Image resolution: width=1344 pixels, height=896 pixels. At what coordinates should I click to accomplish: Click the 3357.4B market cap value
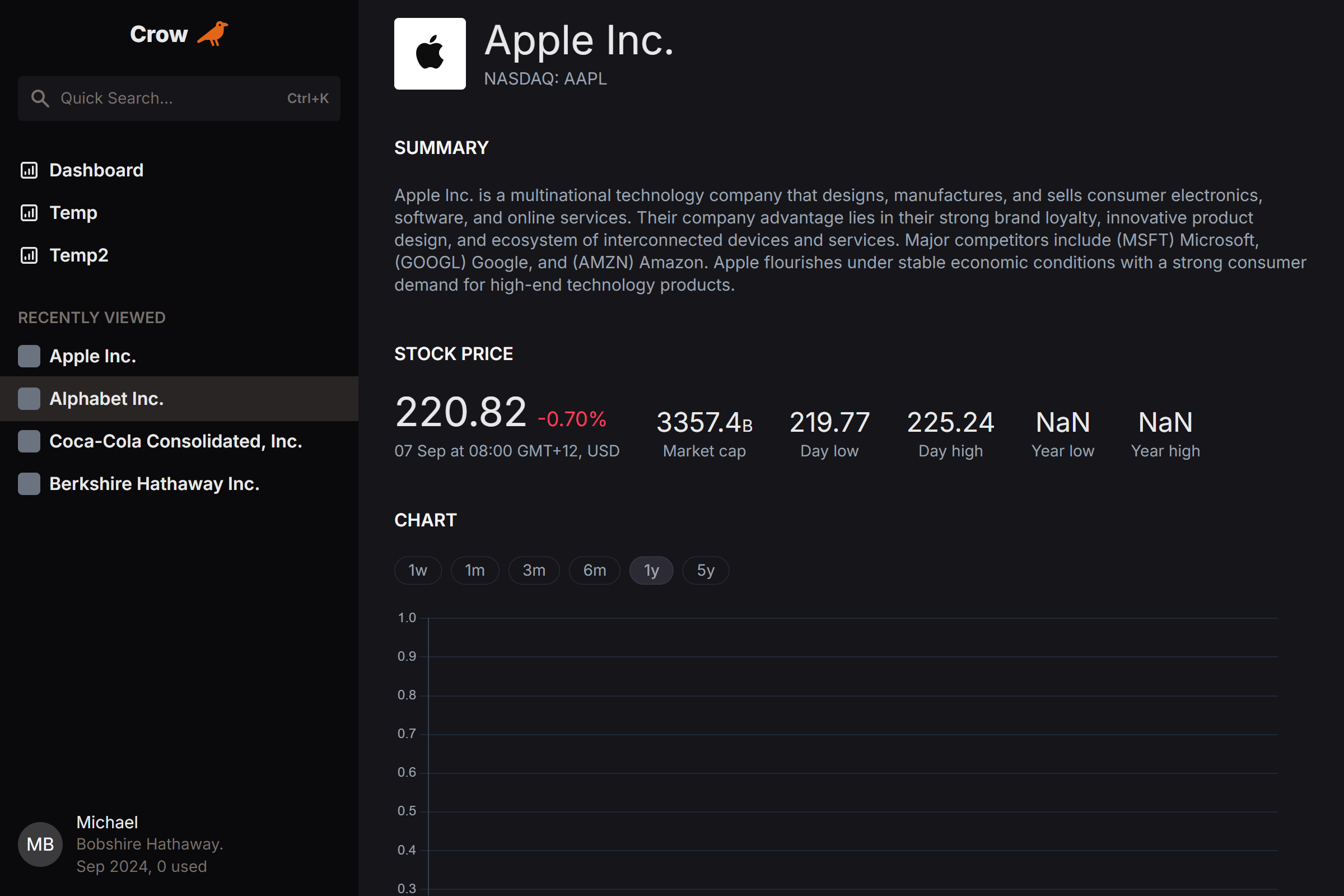(704, 423)
